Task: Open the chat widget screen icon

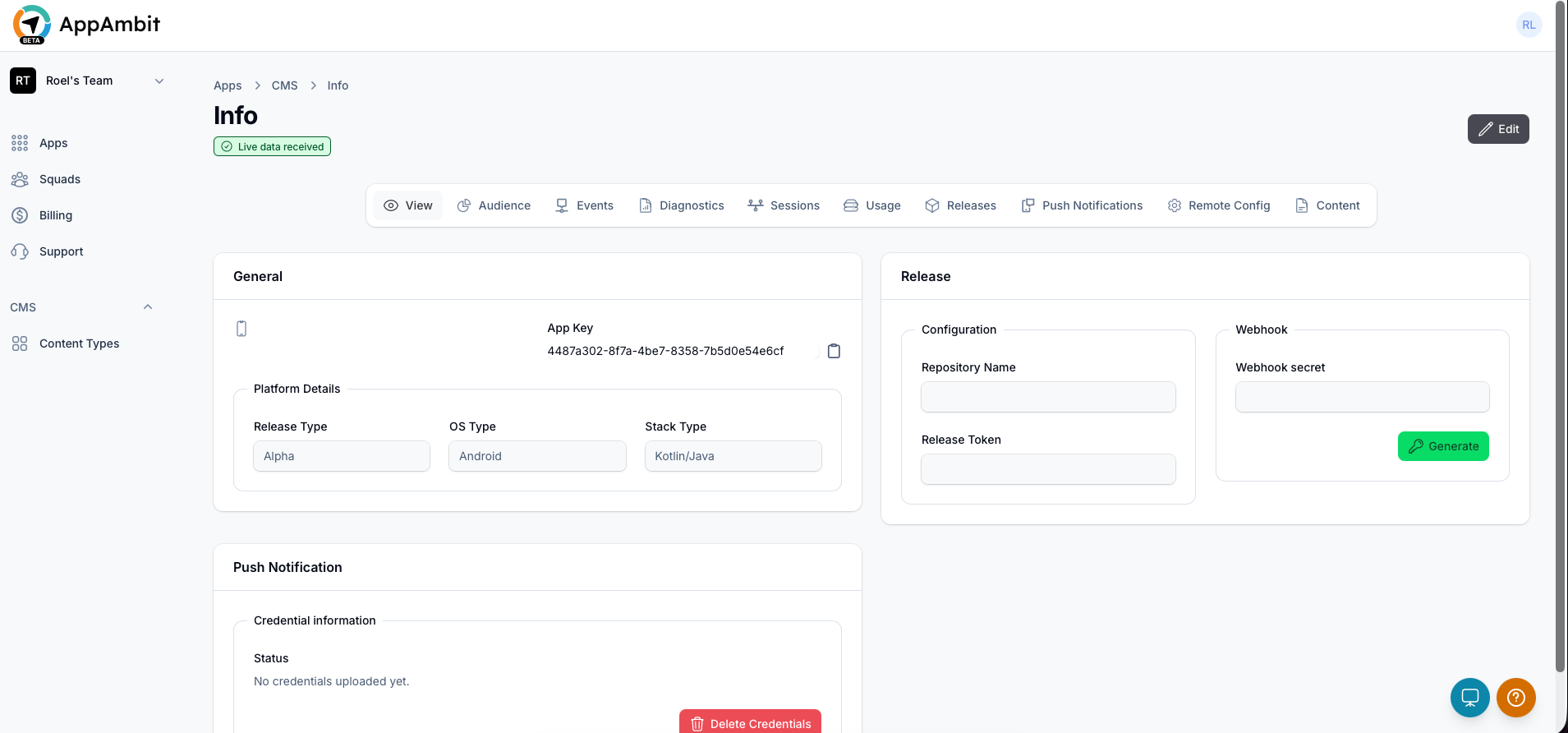Action: pyautogui.click(x=1470, y=698)
